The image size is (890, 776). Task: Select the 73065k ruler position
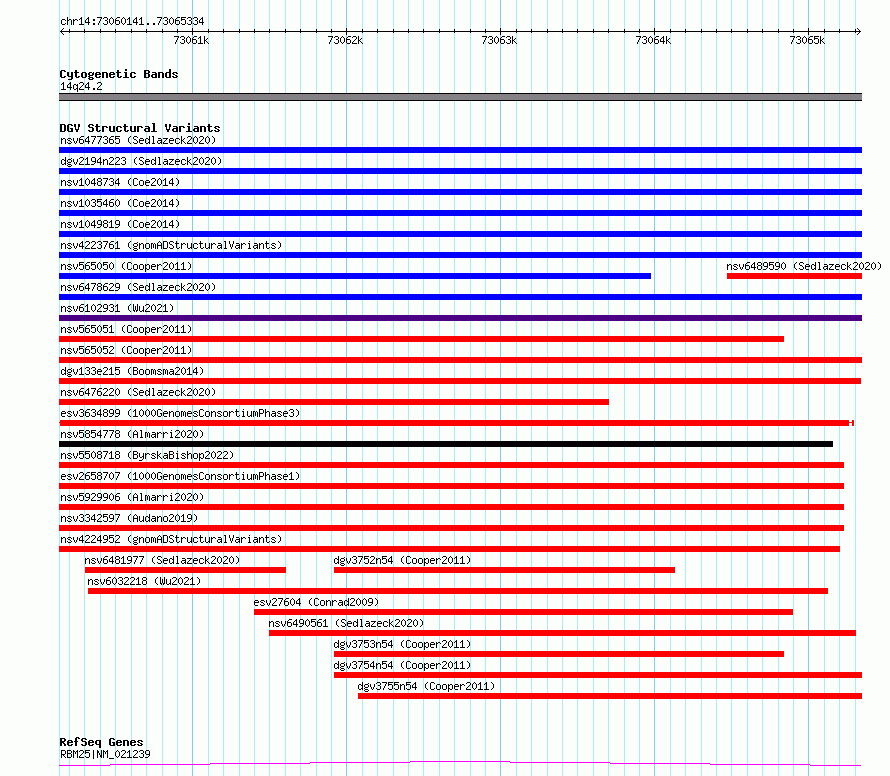[x=807, y=40]
